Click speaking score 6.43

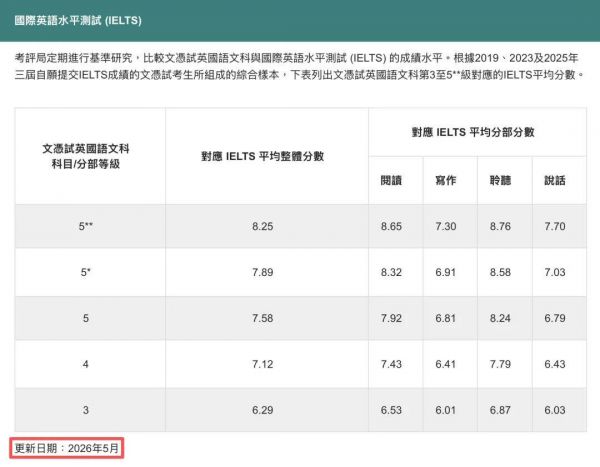click(x=555, y=364)
